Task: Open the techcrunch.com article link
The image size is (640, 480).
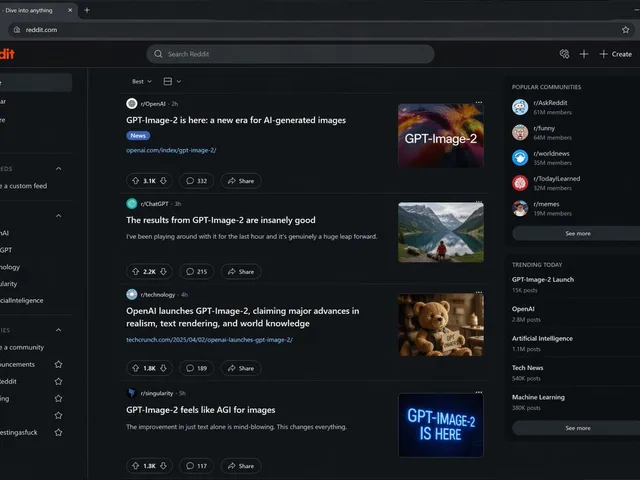Action: tap(209, 340)
